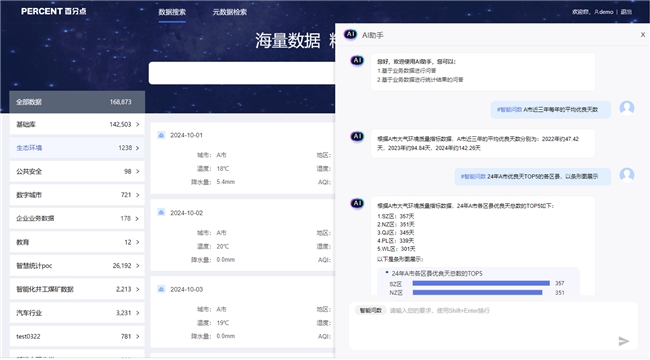This screenshot has height=360, width=650.
Task: Open the 2024-10-02 record title
Action: (187, 213)
